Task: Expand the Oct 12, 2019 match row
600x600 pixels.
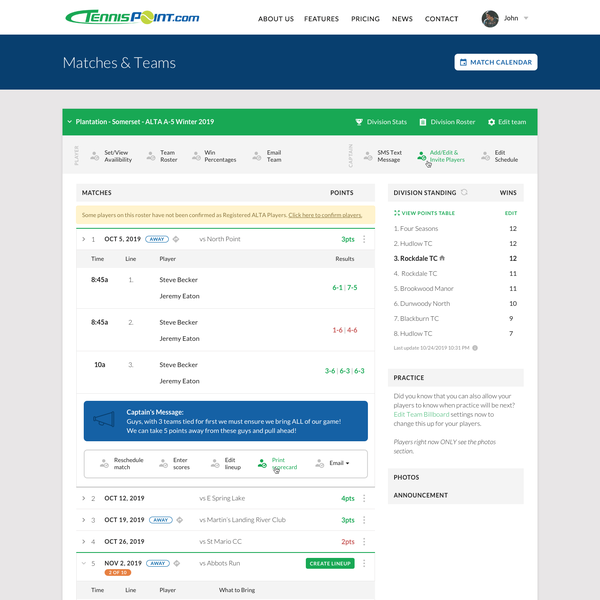Action: point(83,498)
